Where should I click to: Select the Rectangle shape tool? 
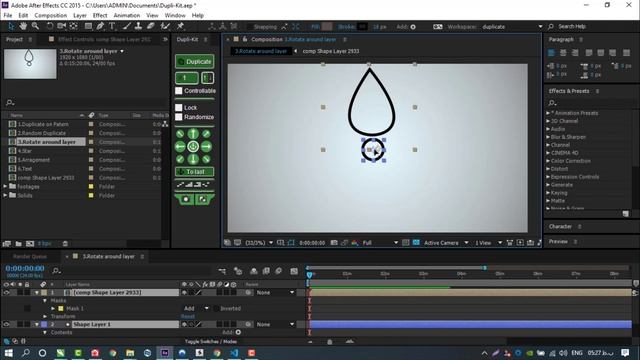pos(88,26)
